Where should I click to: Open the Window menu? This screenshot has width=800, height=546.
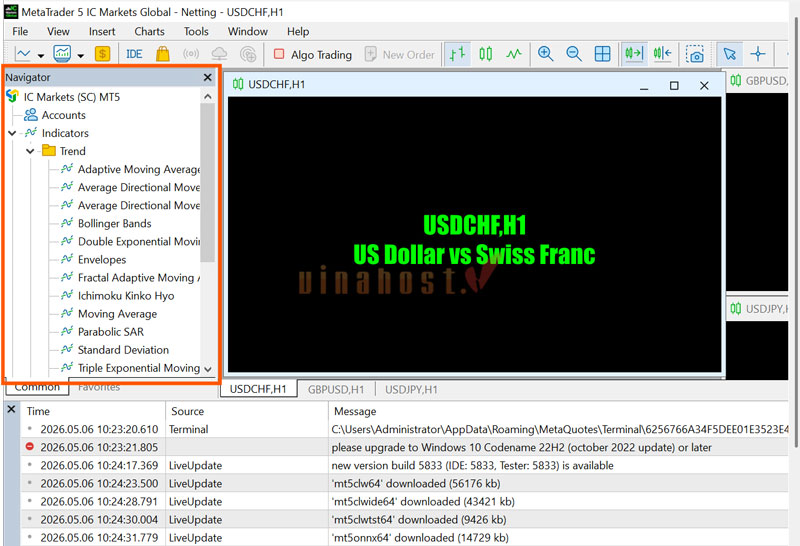(247, 32)
